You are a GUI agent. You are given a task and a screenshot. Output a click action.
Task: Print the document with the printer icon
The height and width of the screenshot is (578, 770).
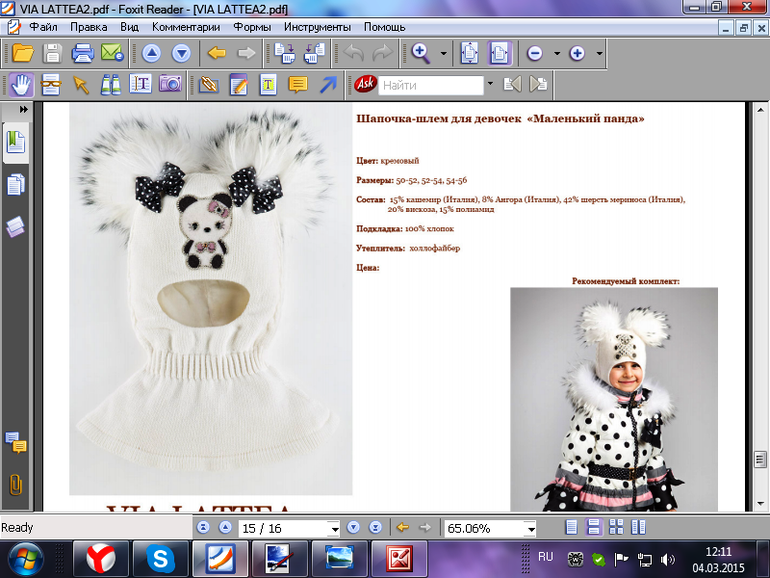coord(82,53)
